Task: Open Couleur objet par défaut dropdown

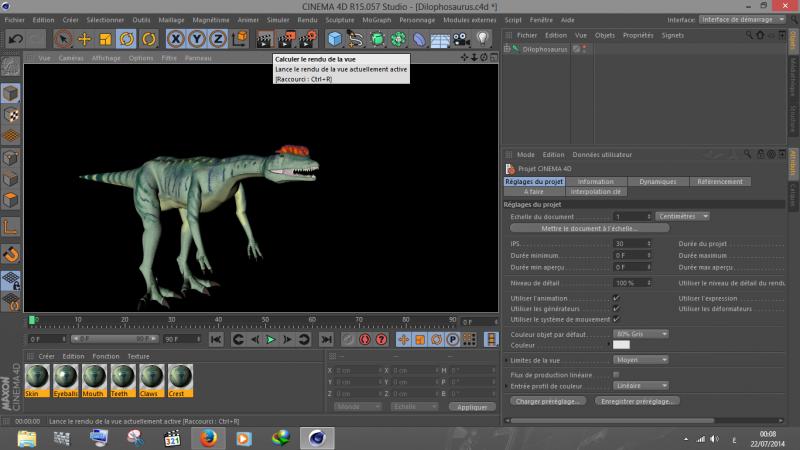Action: 641,334
